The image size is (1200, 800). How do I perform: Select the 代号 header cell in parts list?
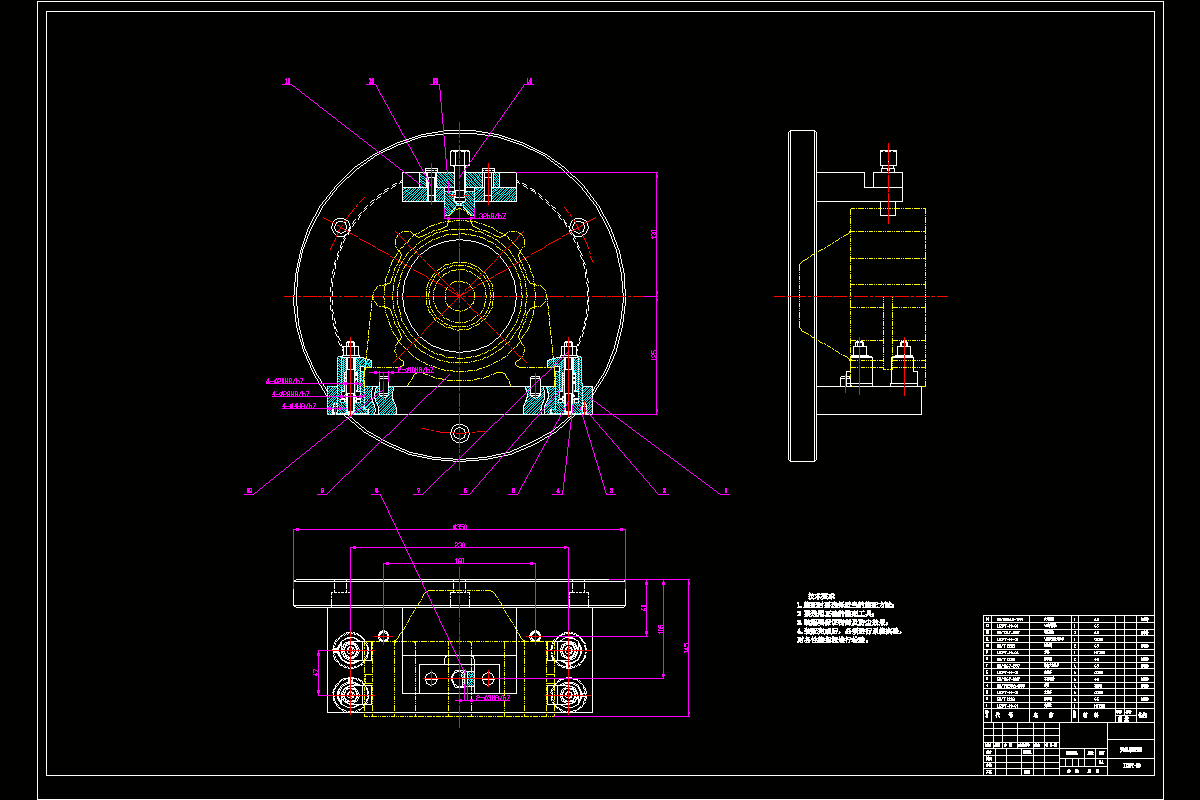click(1008, 715)
